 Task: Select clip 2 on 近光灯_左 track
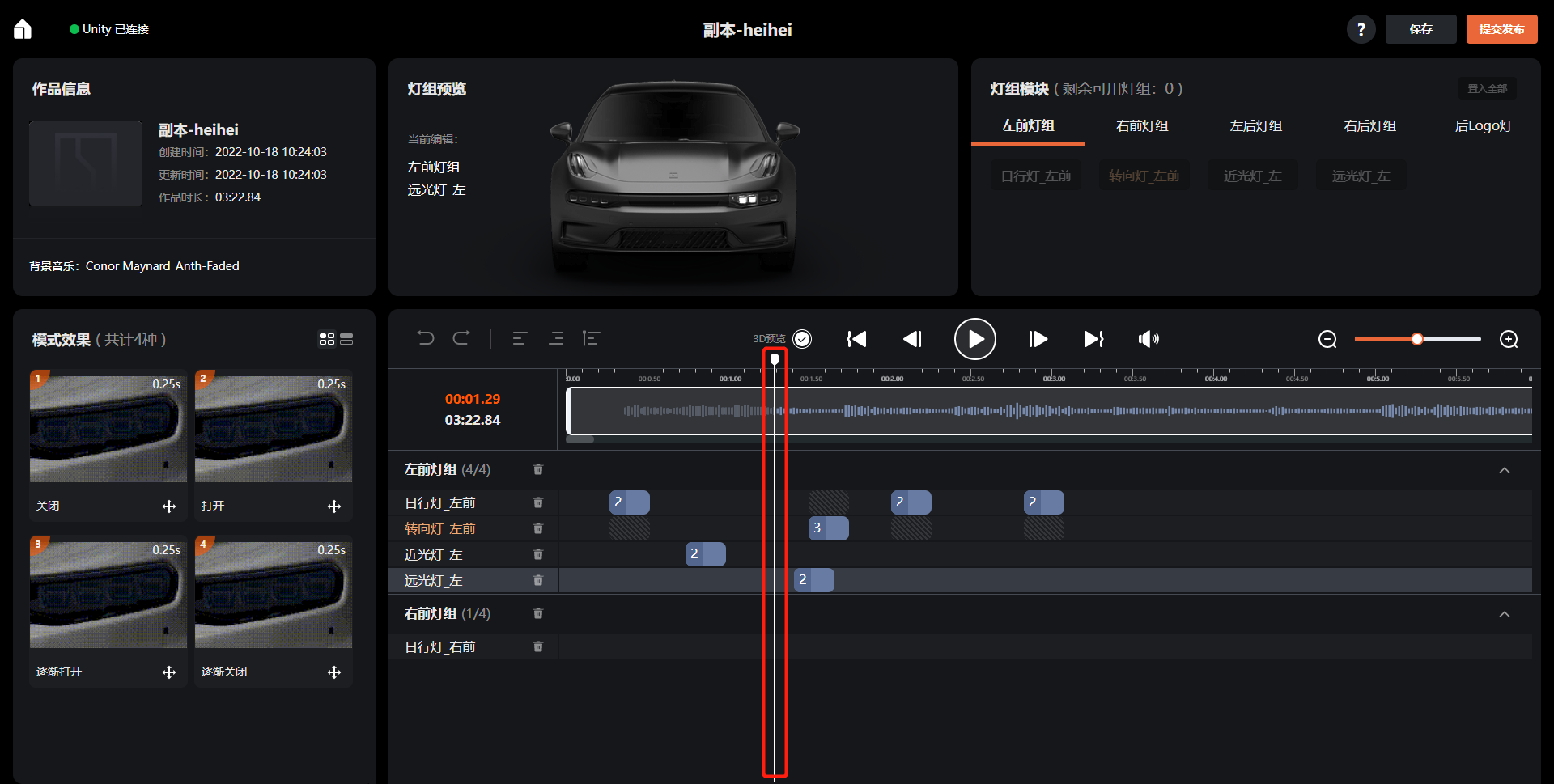(706, 554)
